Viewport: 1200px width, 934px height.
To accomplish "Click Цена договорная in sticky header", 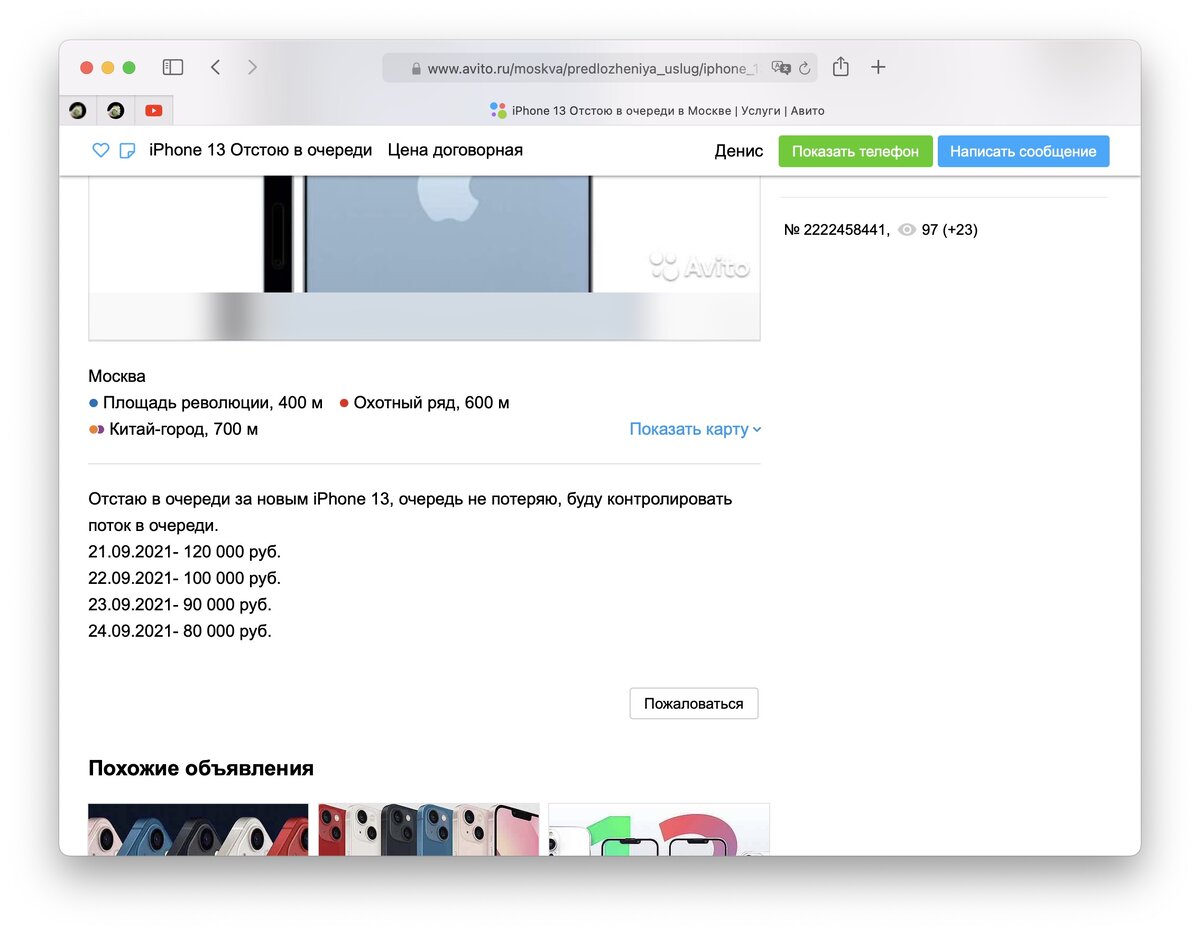I will point(455,150).
